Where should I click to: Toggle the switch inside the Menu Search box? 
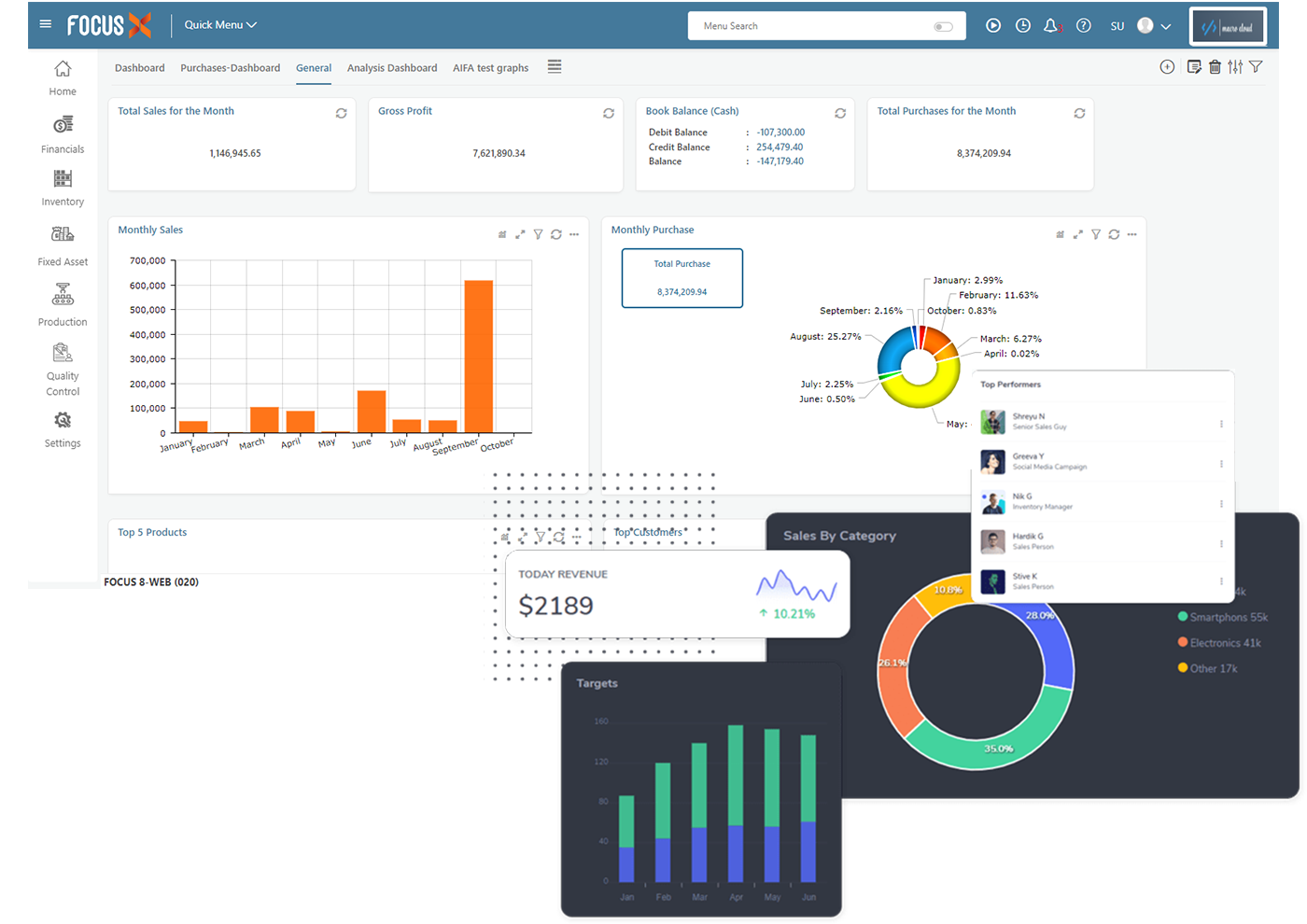pos(943,26)
